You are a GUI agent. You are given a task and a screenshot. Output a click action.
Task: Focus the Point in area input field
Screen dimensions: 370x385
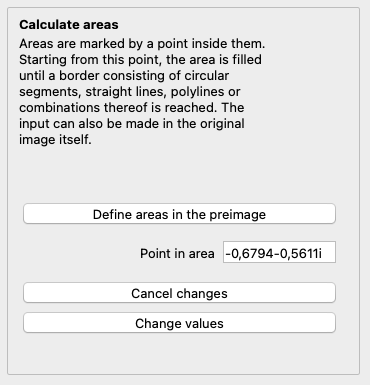click(x=279, y=252)
